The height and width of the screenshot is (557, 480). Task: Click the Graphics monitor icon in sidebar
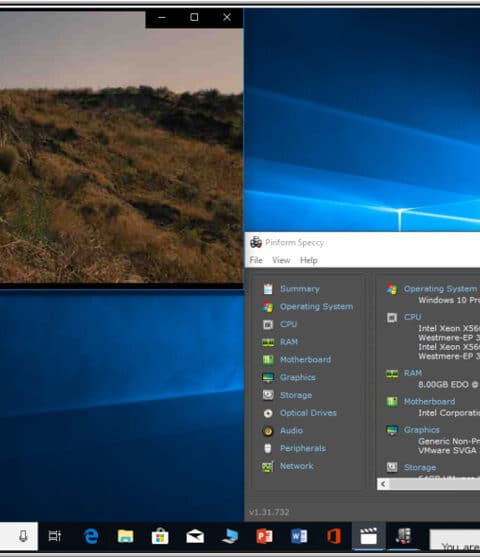[268, 378]
